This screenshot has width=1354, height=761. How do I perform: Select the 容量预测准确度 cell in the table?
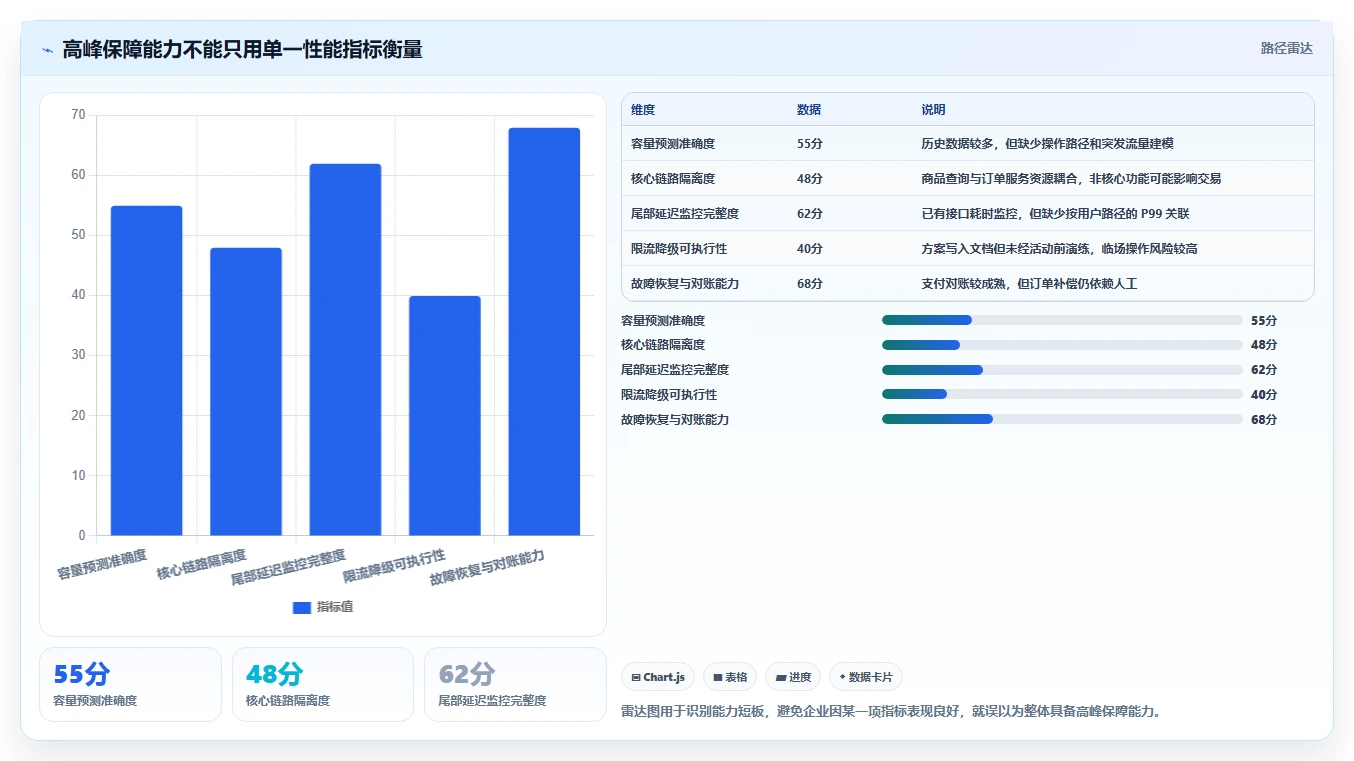(673, 144)
